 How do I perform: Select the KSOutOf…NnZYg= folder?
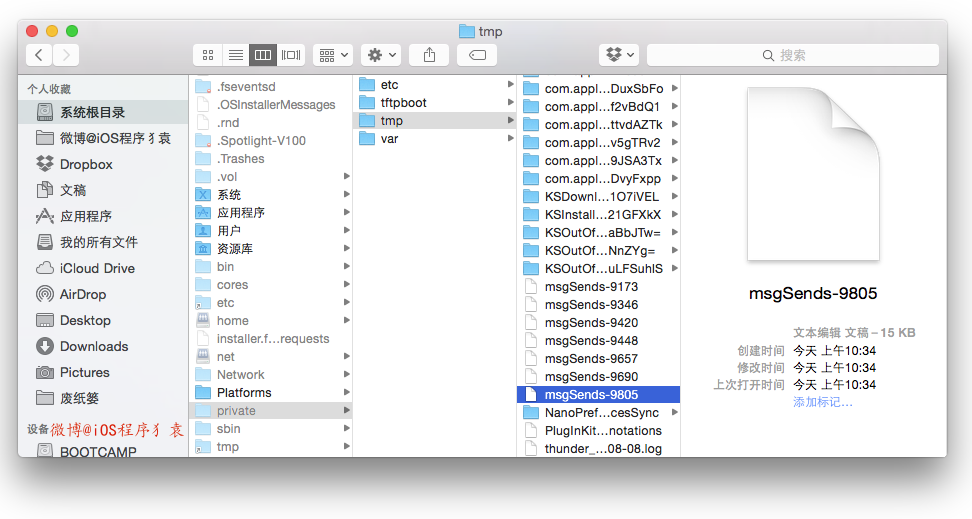[598, 251]
